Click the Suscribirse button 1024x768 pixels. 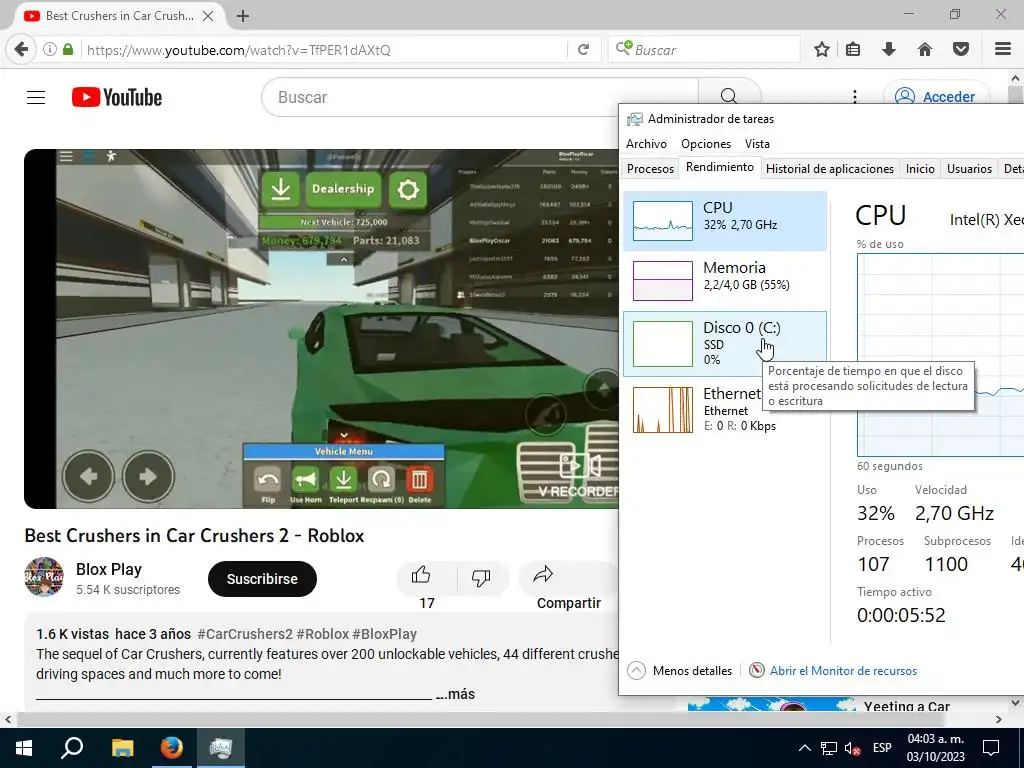pyautogui.click(x=262, y=579)
